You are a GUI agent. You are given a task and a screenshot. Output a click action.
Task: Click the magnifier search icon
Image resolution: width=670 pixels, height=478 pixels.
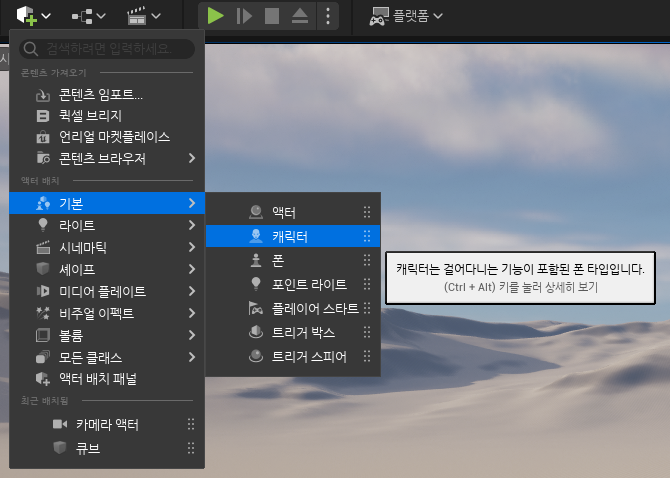tap(30, 49)
